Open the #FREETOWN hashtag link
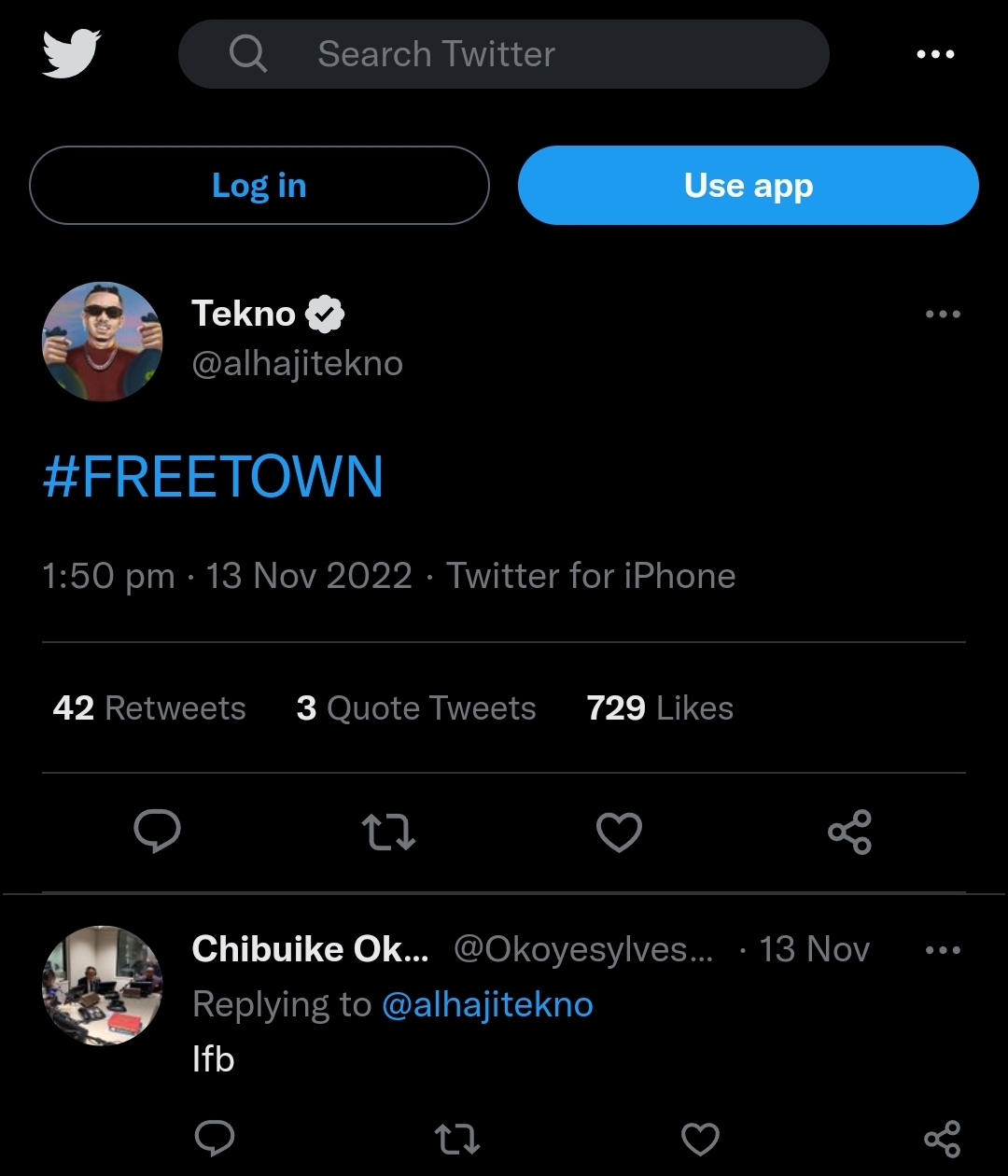1008x1176 pixels. coord(213,477)
